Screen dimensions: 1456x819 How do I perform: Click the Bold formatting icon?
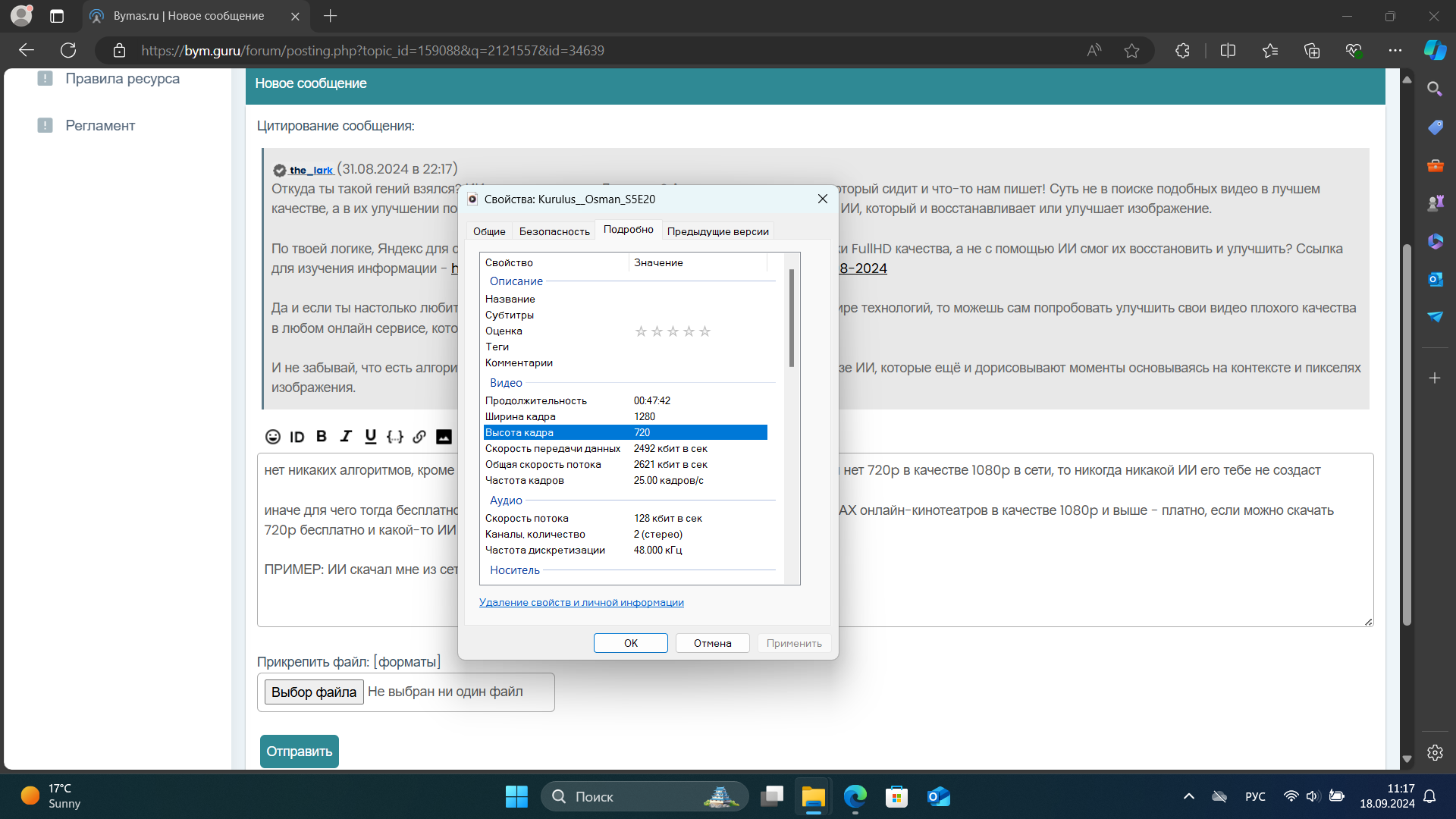pos(322,437)
